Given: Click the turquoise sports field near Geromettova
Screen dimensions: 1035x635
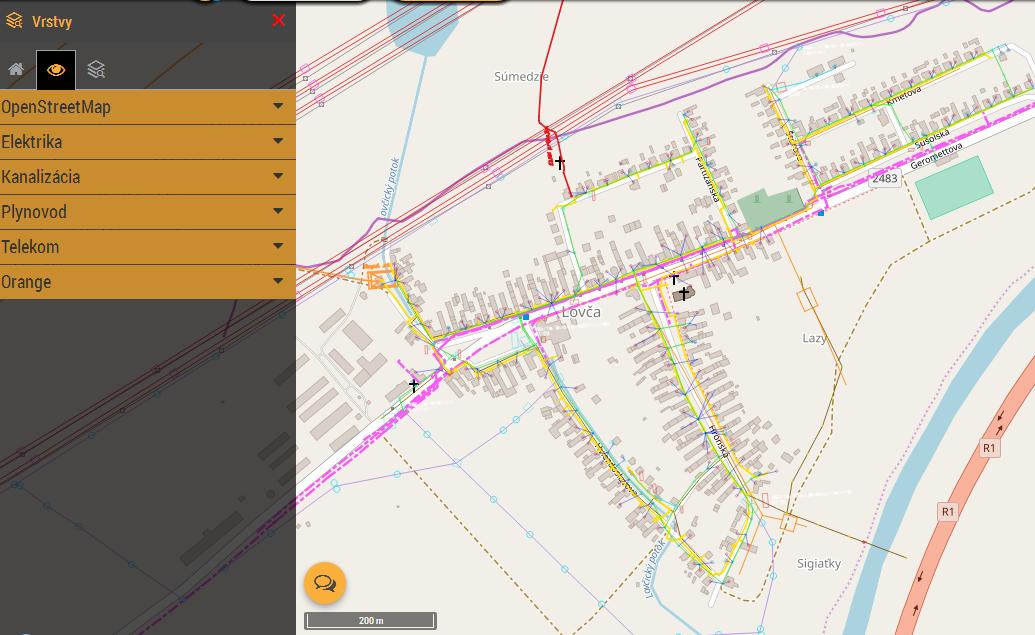Looking at the screenshot, I should pyautogui.click(x=954, y=188).
